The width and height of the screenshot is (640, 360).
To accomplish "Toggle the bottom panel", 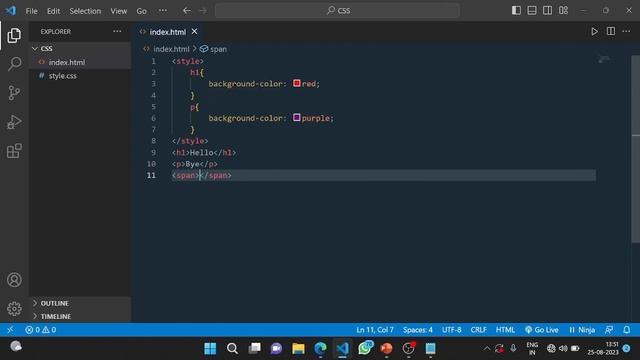I will click(x=532, y=11).
